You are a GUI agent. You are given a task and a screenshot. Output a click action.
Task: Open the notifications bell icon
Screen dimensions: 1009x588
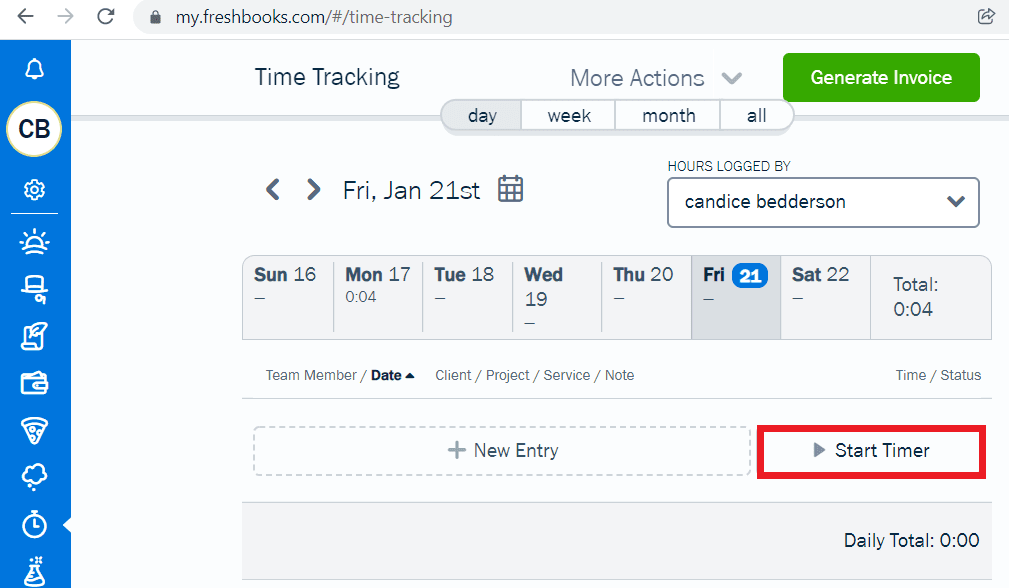[35, 68]
